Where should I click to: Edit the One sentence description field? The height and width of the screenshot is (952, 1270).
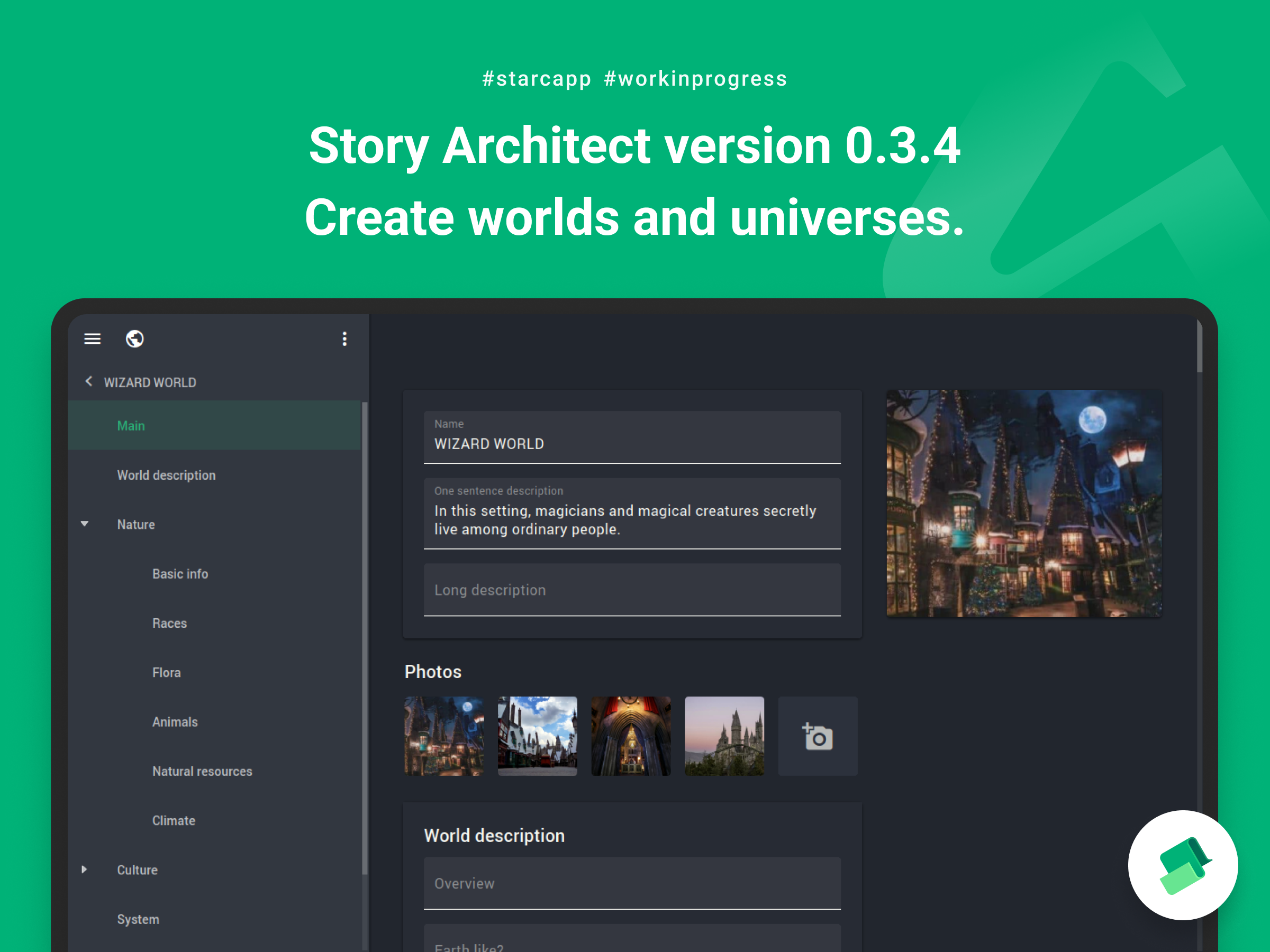(632, 514)
